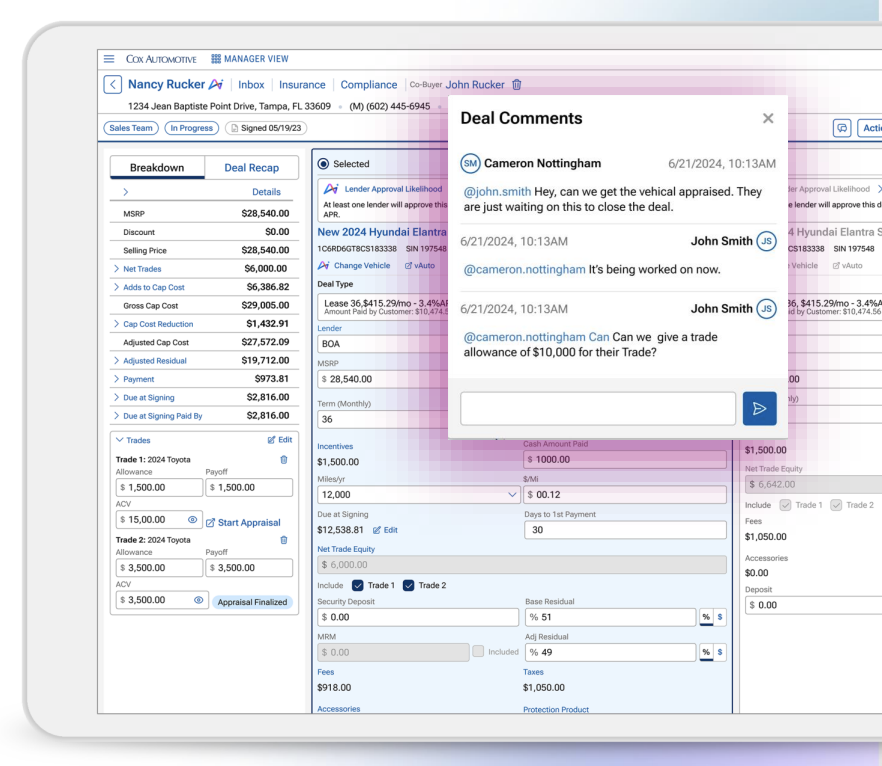Click the co-buyer name John Rucker
The width and height of the screenshot is (882, 766).
tap(475, 84)
